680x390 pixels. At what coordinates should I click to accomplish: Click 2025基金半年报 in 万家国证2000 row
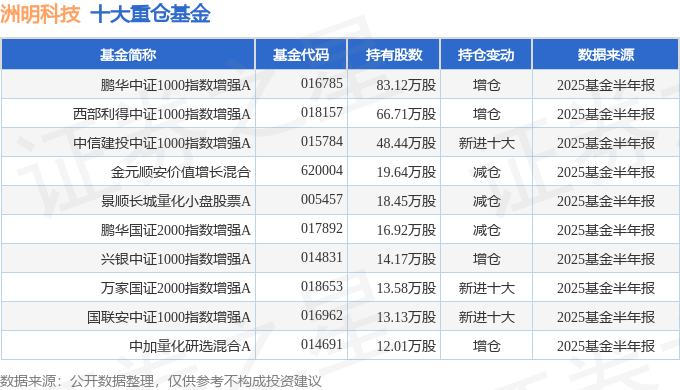pyautogui.click(x=606, y=288)
